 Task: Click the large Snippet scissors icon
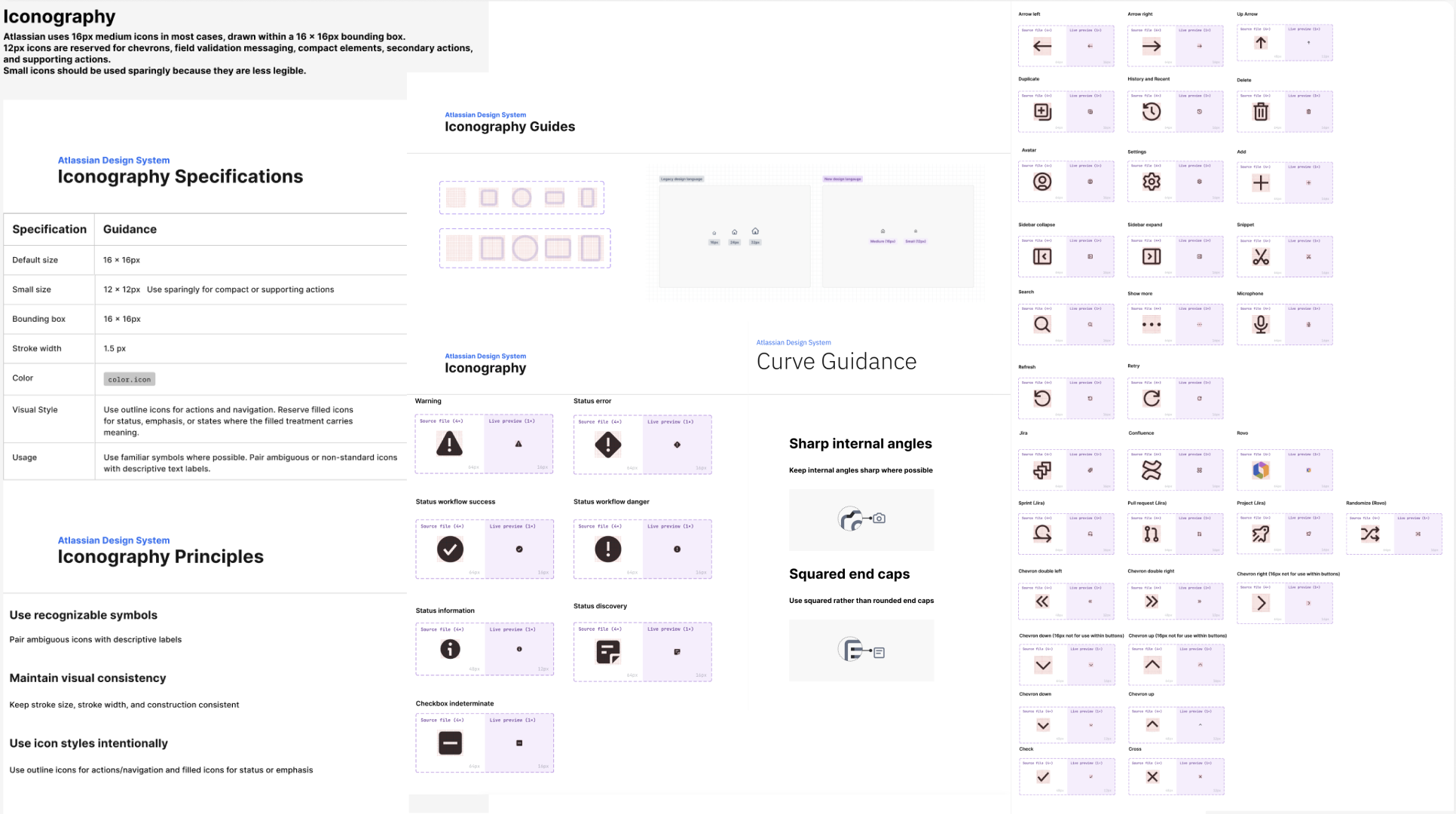point(1261,257)
